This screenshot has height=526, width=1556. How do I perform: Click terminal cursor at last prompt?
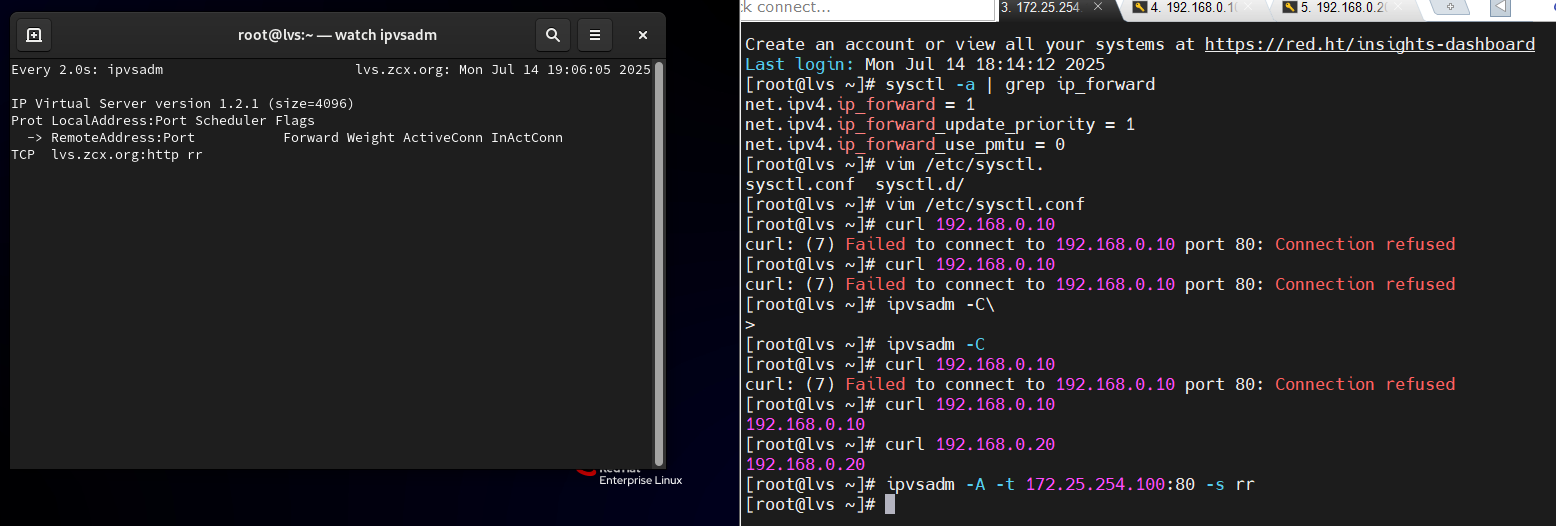pyautogui.click(x=890, y=504)
